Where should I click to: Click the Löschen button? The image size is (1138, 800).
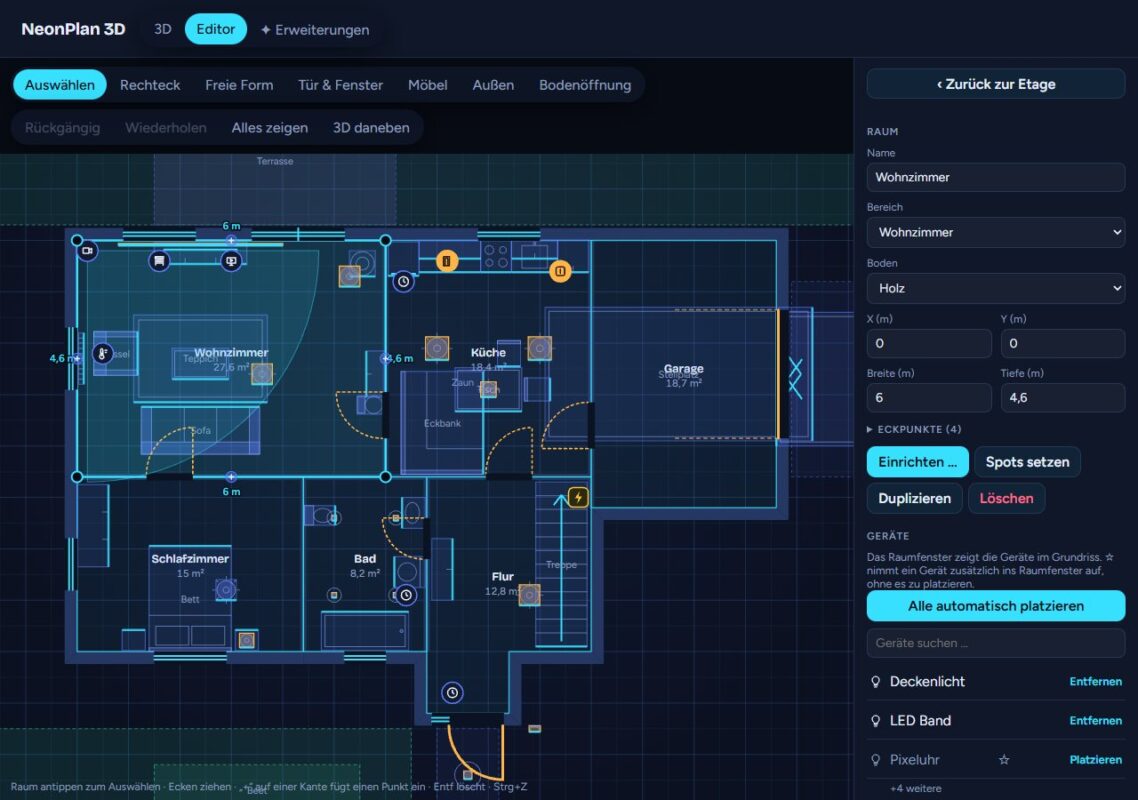1006,498
